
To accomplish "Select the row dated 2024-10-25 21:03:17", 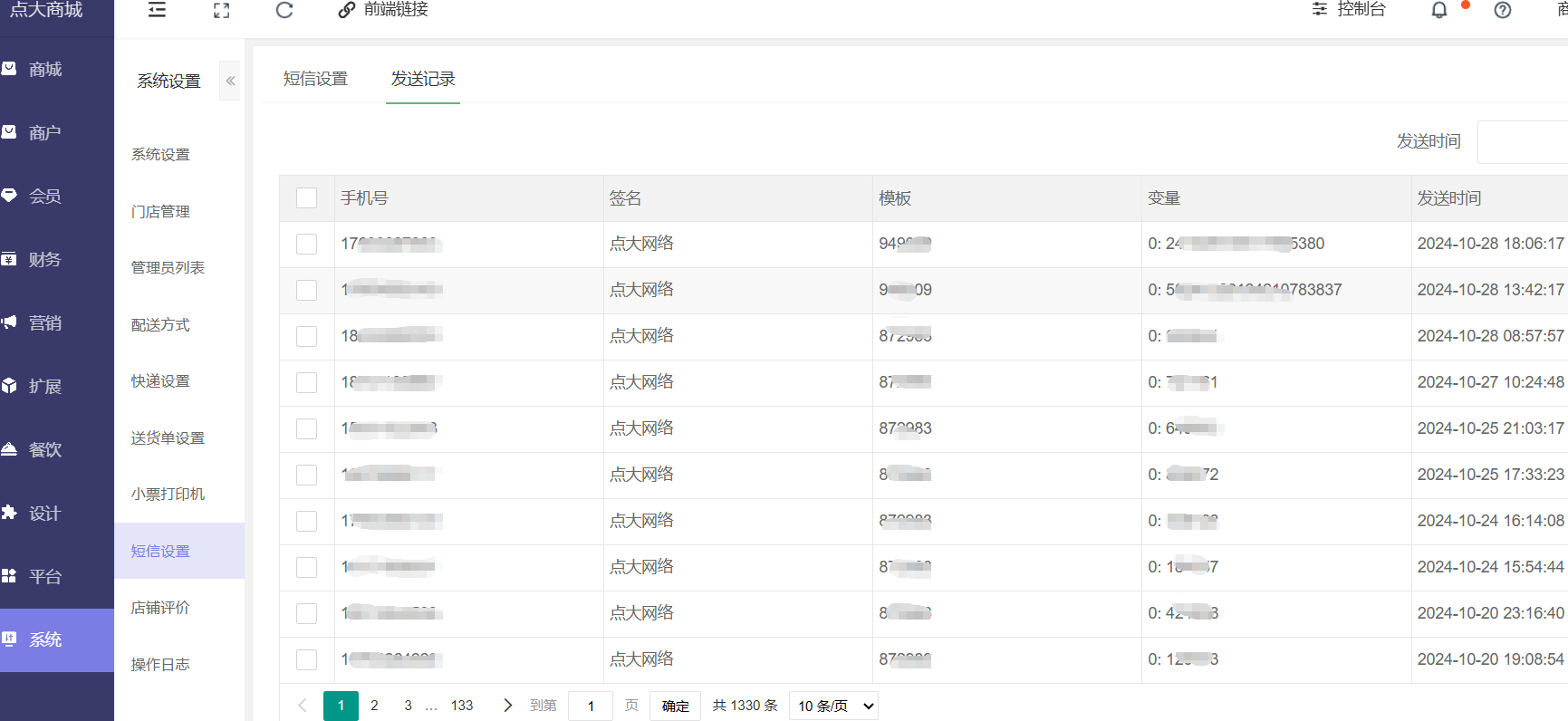I will pyautogui.click(x=307, y=429).
